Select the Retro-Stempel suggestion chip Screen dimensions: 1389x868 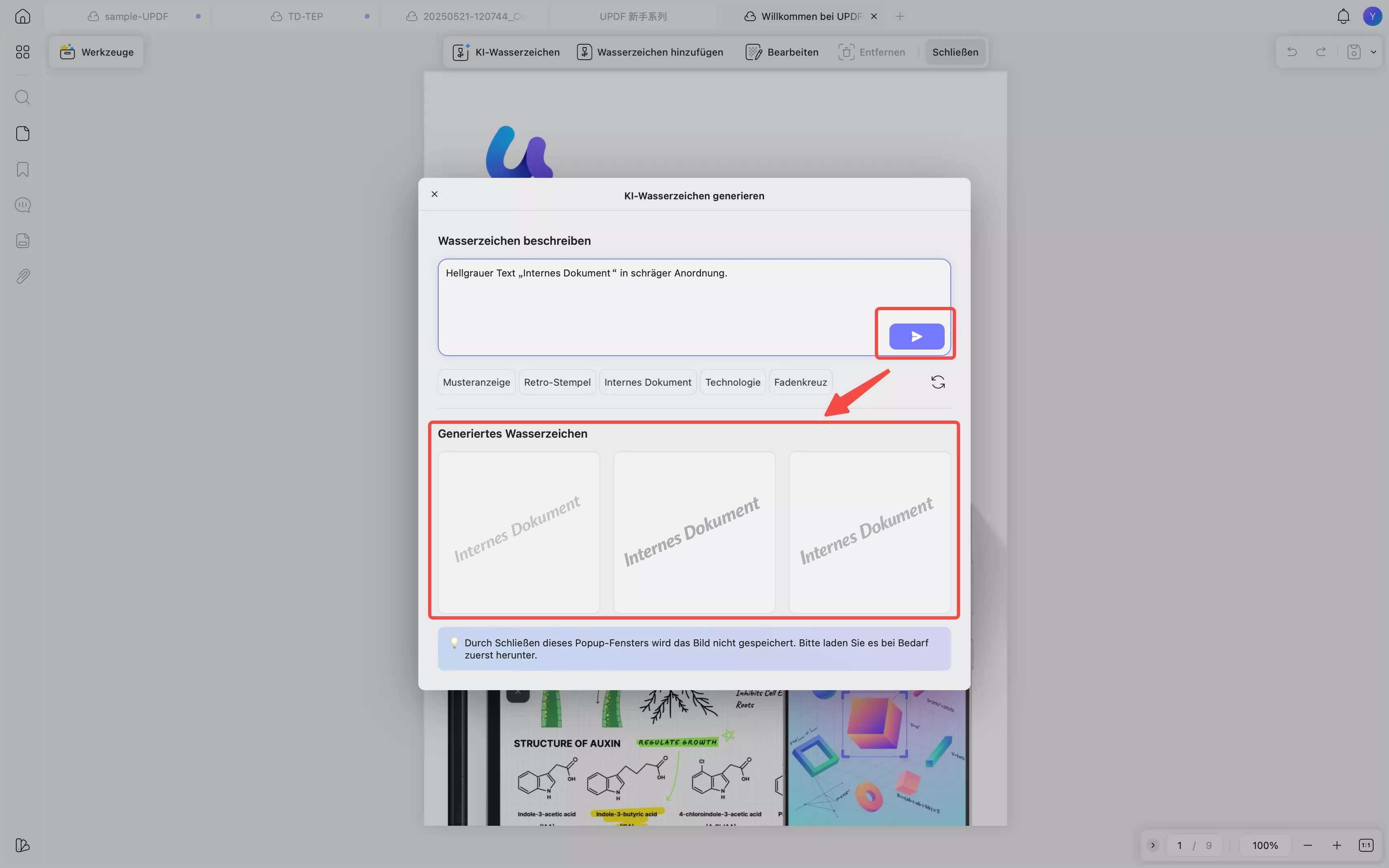[556, 382]
